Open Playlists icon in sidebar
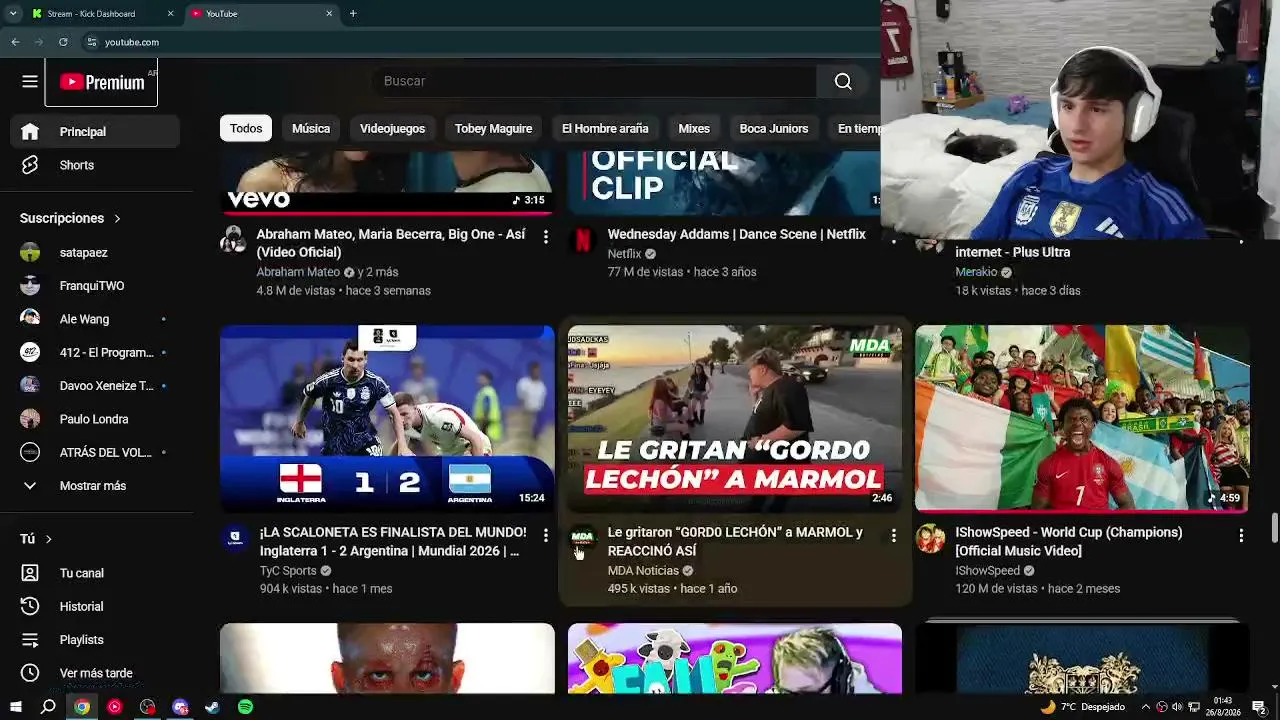Viewport: 1280px width, 720px height. pos(30,640)
